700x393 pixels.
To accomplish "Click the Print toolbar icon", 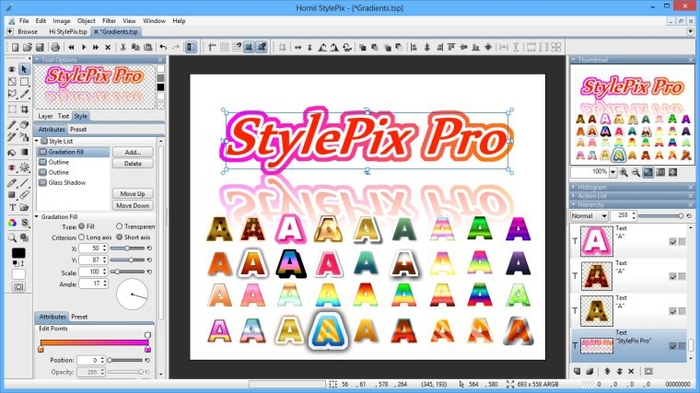I will click(55, 47).
